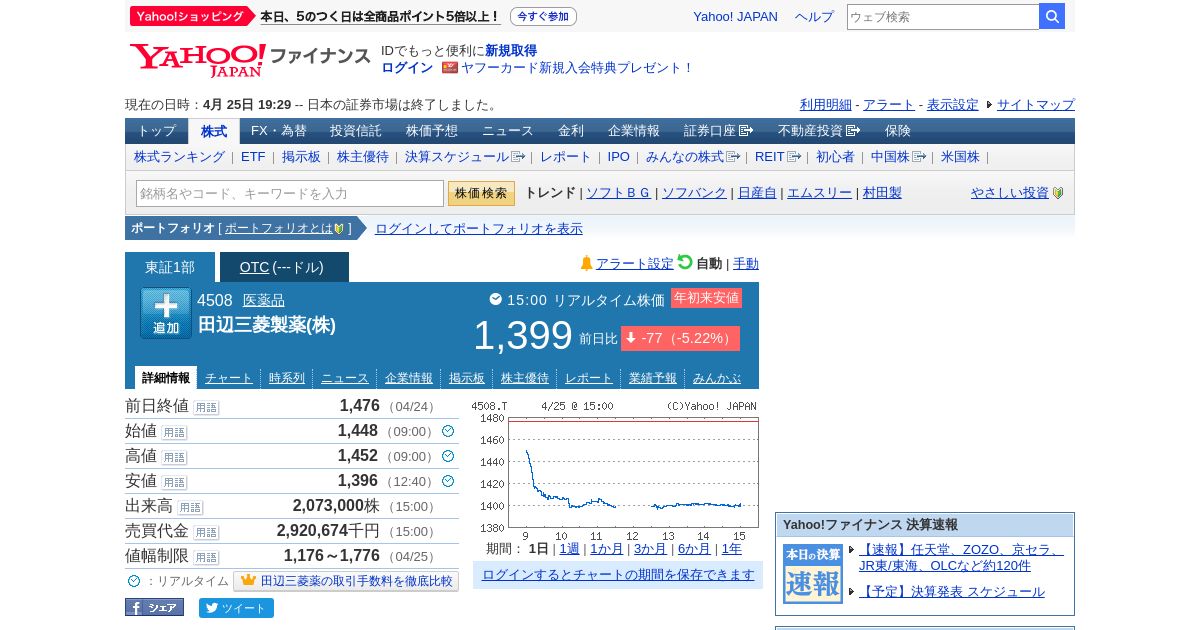Click the ETF submenu link
Viewport: 1200px width, 630px height.
(253, 157)
